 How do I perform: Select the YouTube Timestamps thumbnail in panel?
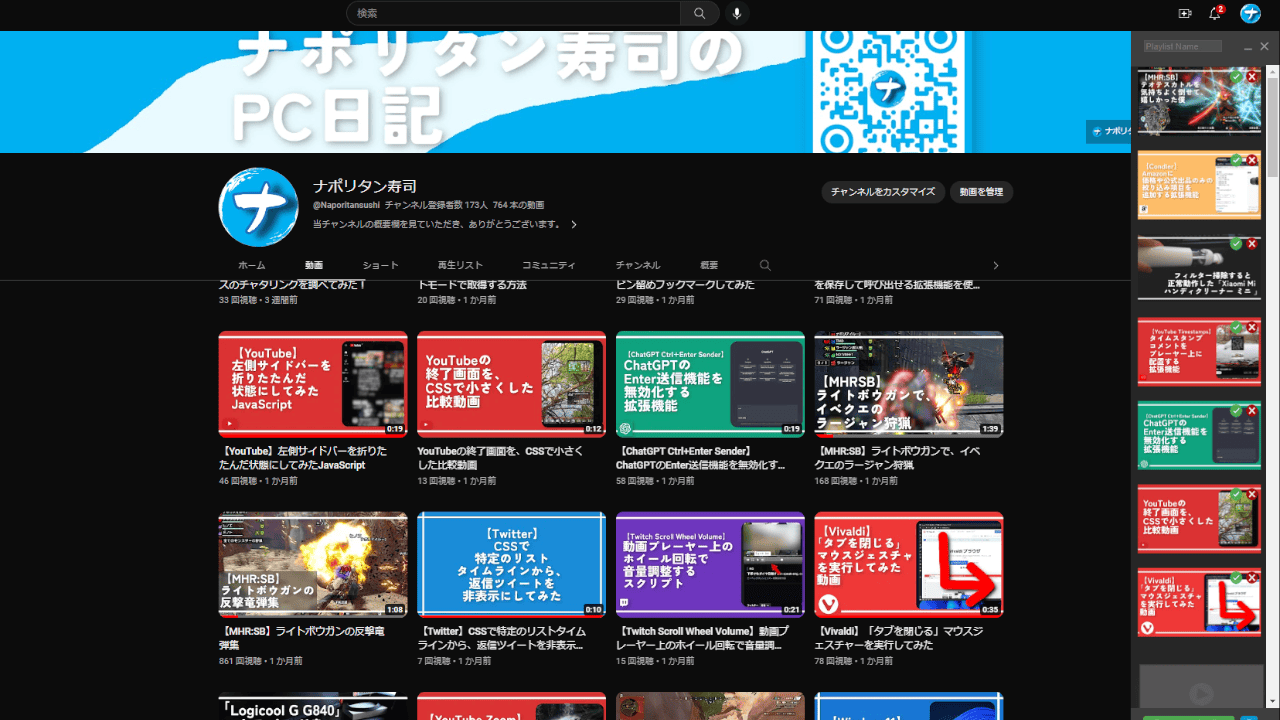coord(1199,352)
